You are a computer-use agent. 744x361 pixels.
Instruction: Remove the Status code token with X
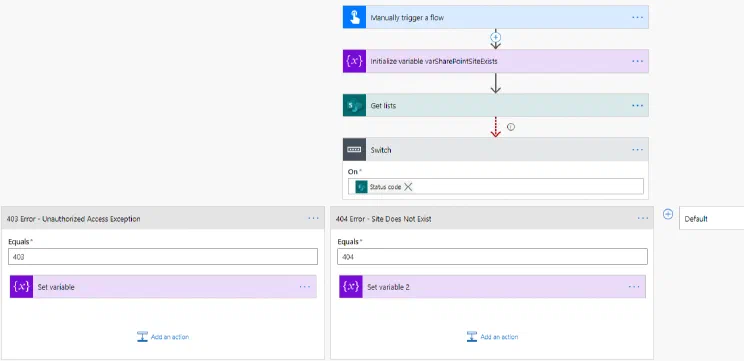click(x=408, y=187)
